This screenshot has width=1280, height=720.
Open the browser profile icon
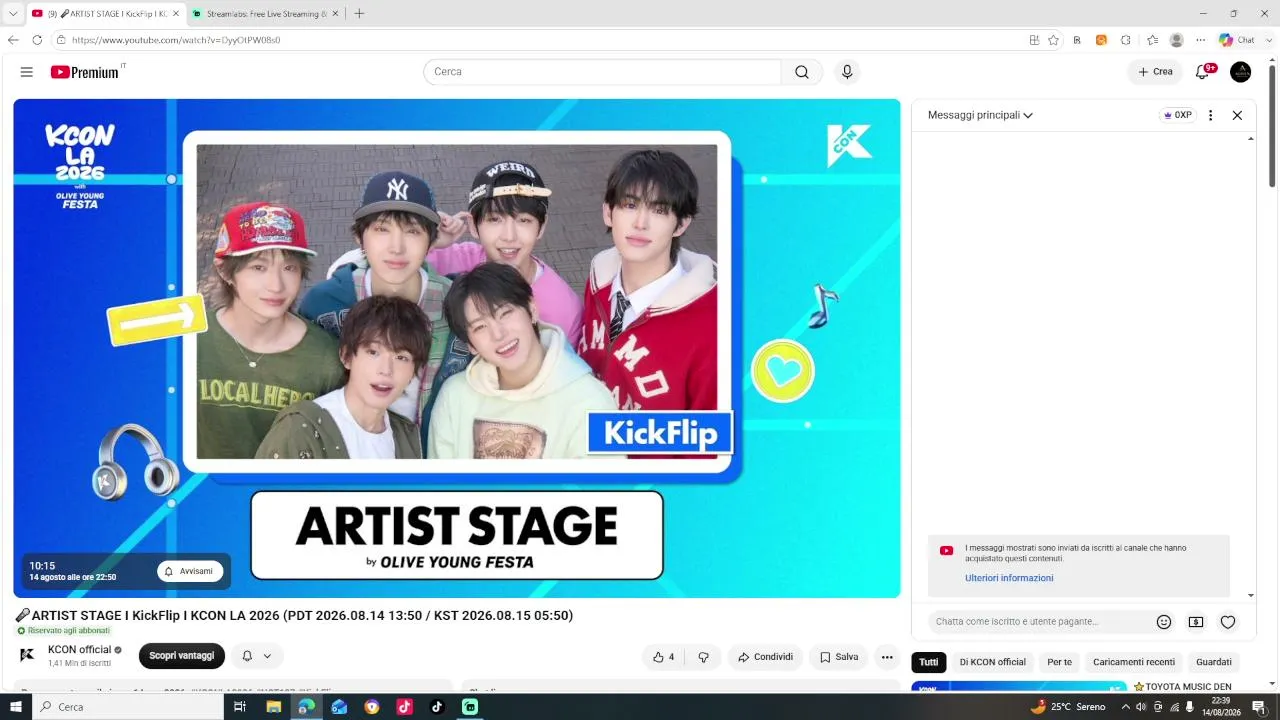pyautogui.click(x=1177, y=40)
